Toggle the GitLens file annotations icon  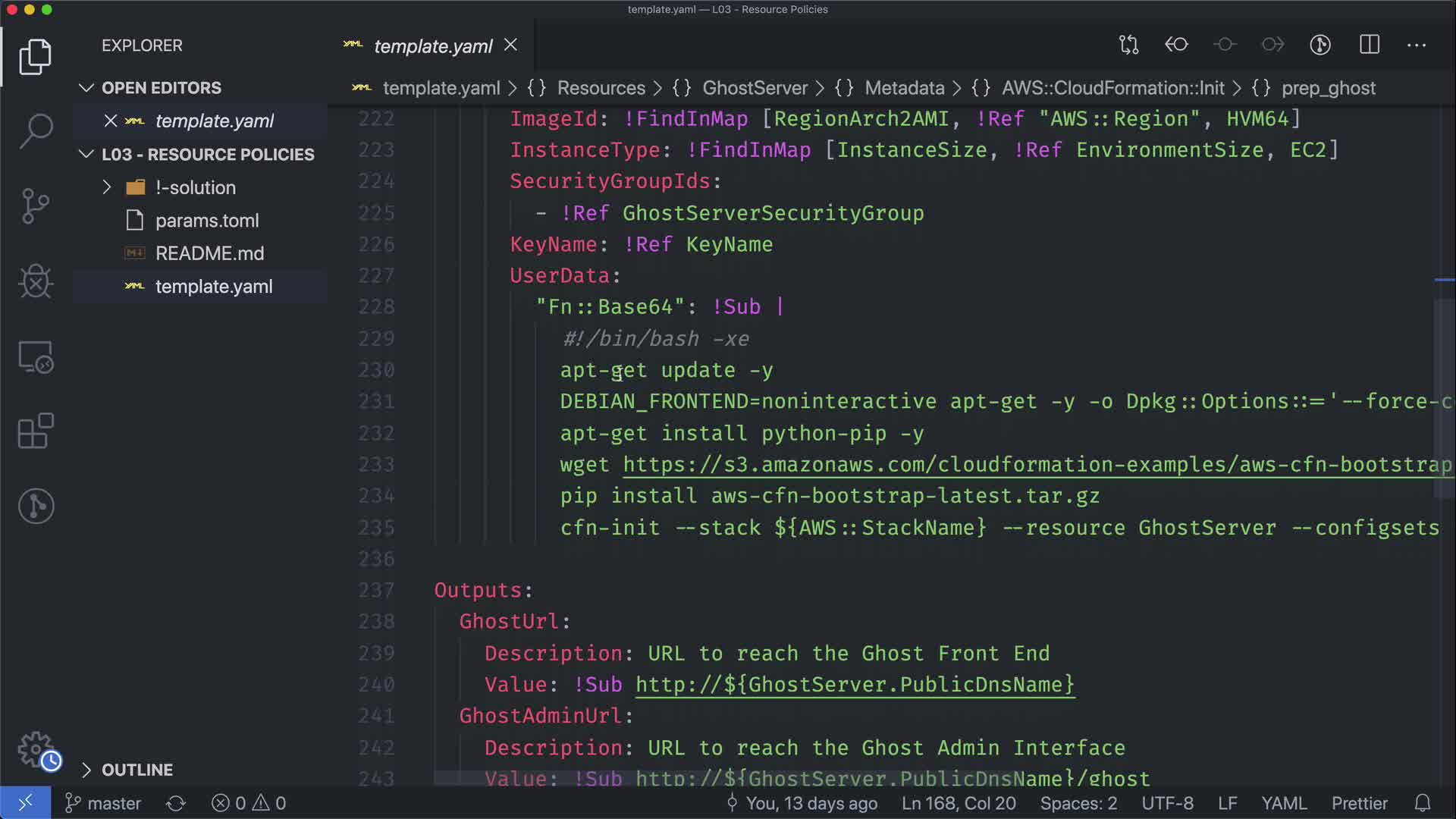1320,45
